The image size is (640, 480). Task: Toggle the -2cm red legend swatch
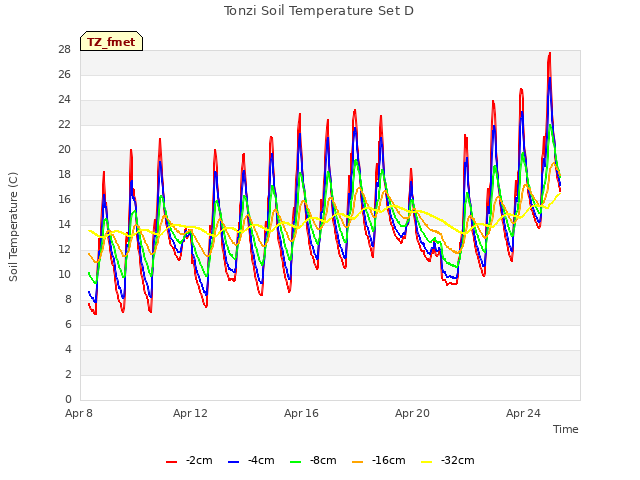coord(171,462)
